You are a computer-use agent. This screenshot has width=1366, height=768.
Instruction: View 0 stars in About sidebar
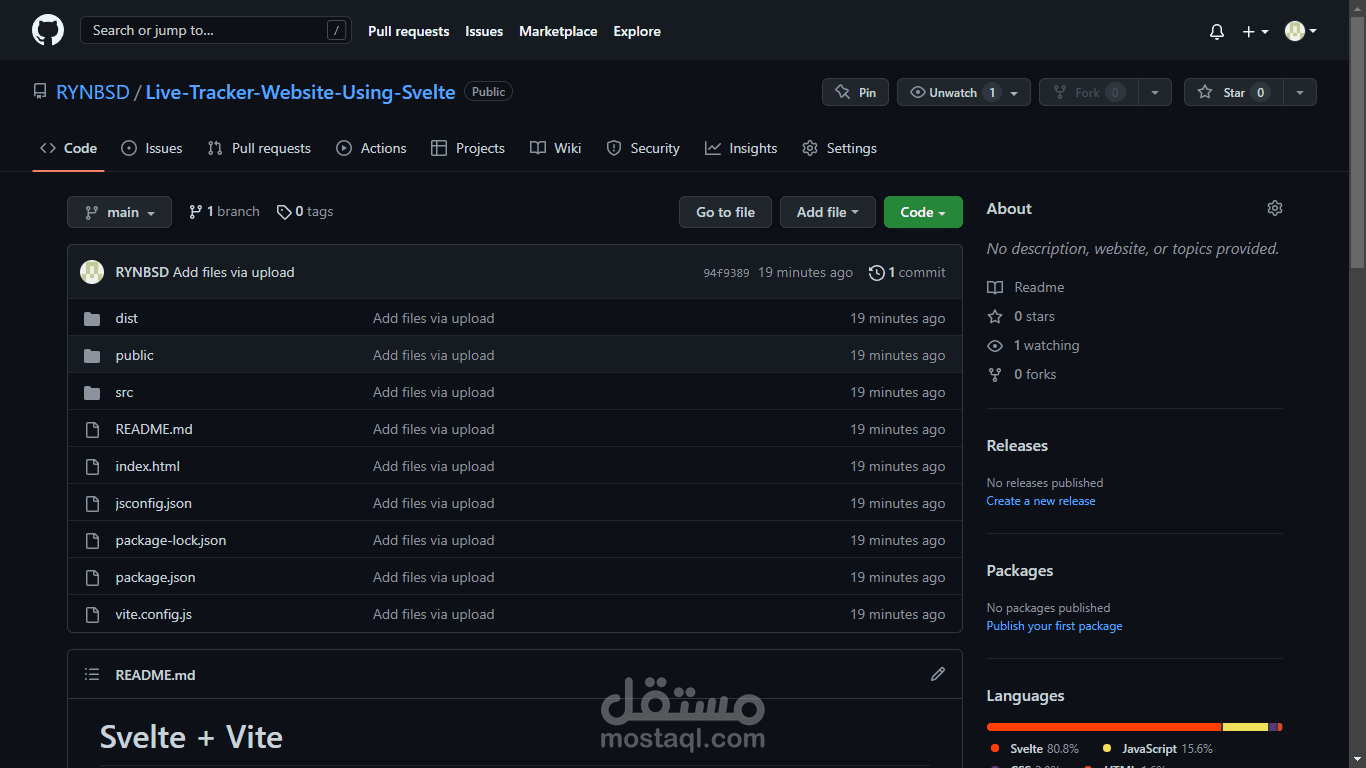tap(1021, 316)
